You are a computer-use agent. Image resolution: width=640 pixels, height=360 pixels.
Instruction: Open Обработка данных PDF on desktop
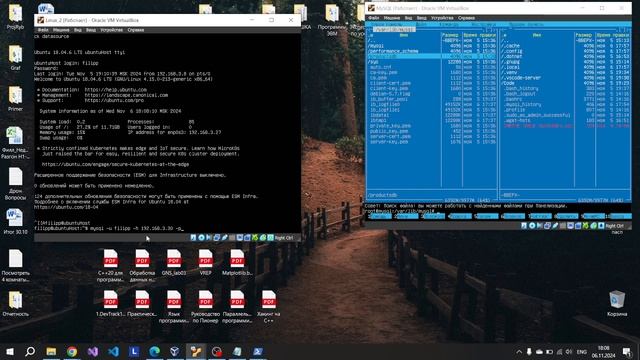[142, 265]
